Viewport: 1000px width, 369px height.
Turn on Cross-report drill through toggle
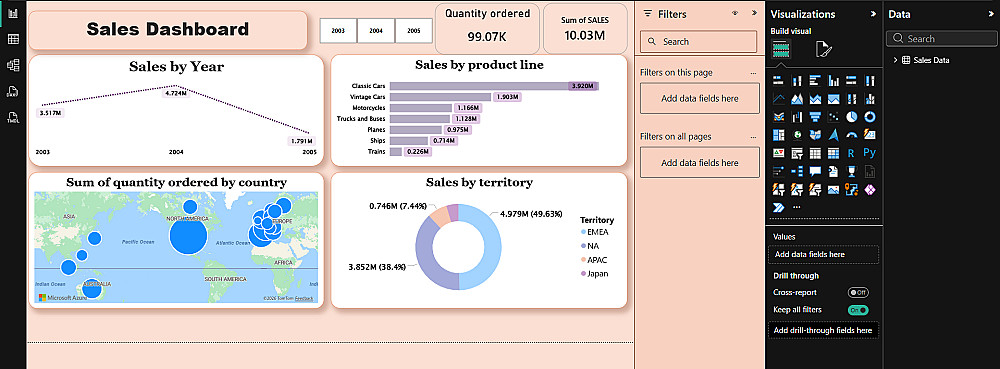coord(858,293)
